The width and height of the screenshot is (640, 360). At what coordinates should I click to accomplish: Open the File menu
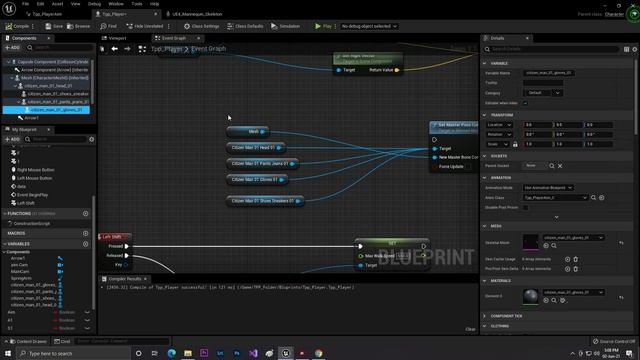[x=25, y=4]
